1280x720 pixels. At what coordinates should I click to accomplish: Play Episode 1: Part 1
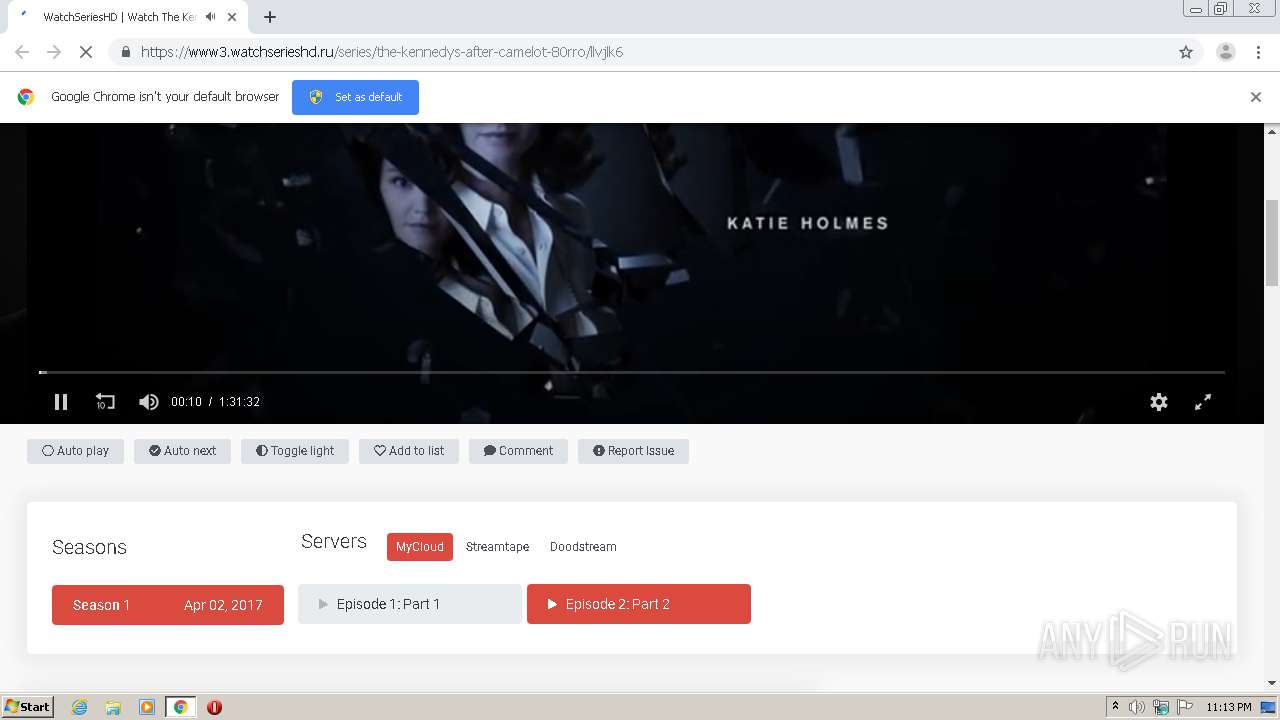pyautogui.click(x=410, y=604)
